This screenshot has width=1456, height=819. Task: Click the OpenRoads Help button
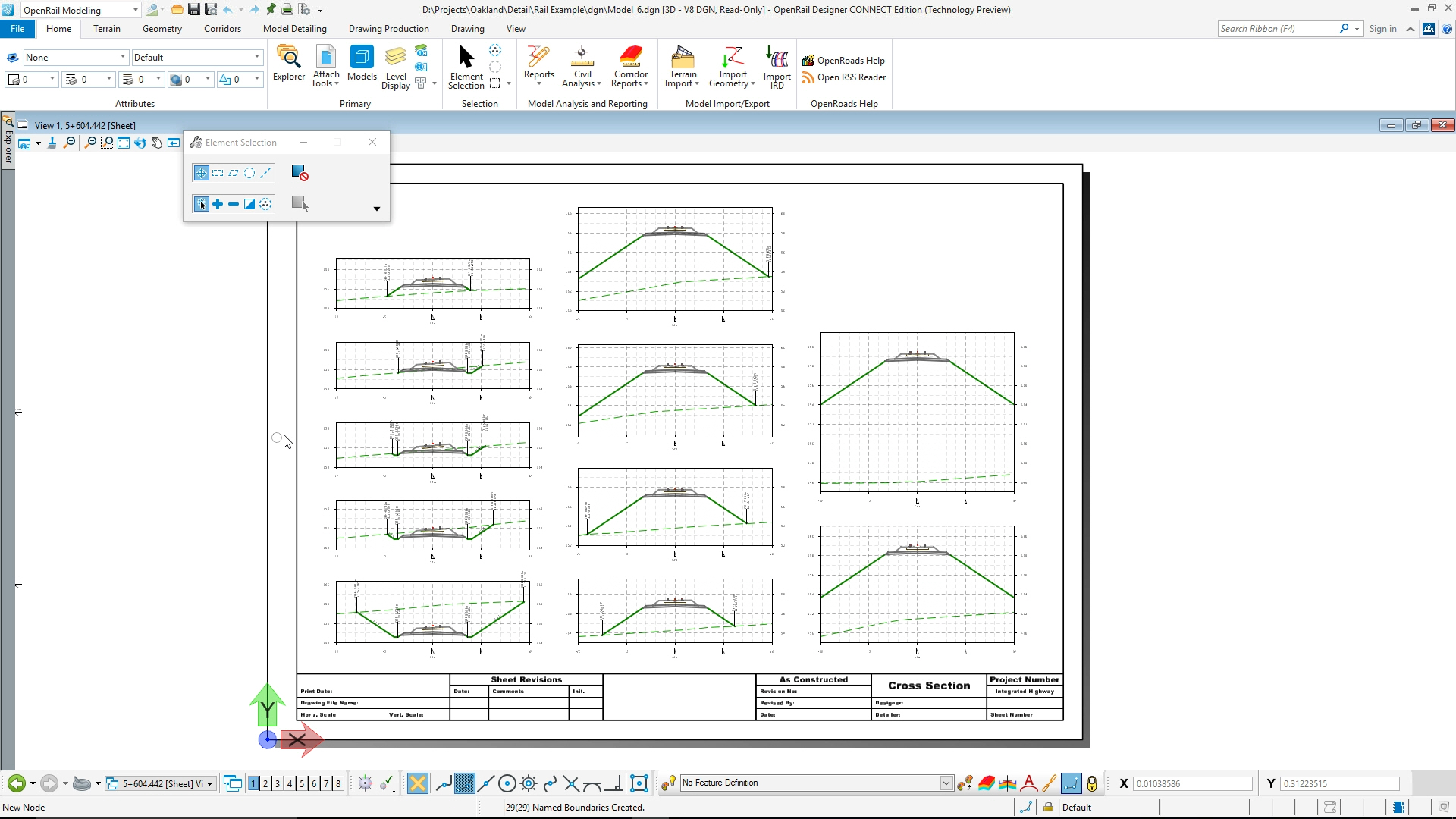(843, 61)
